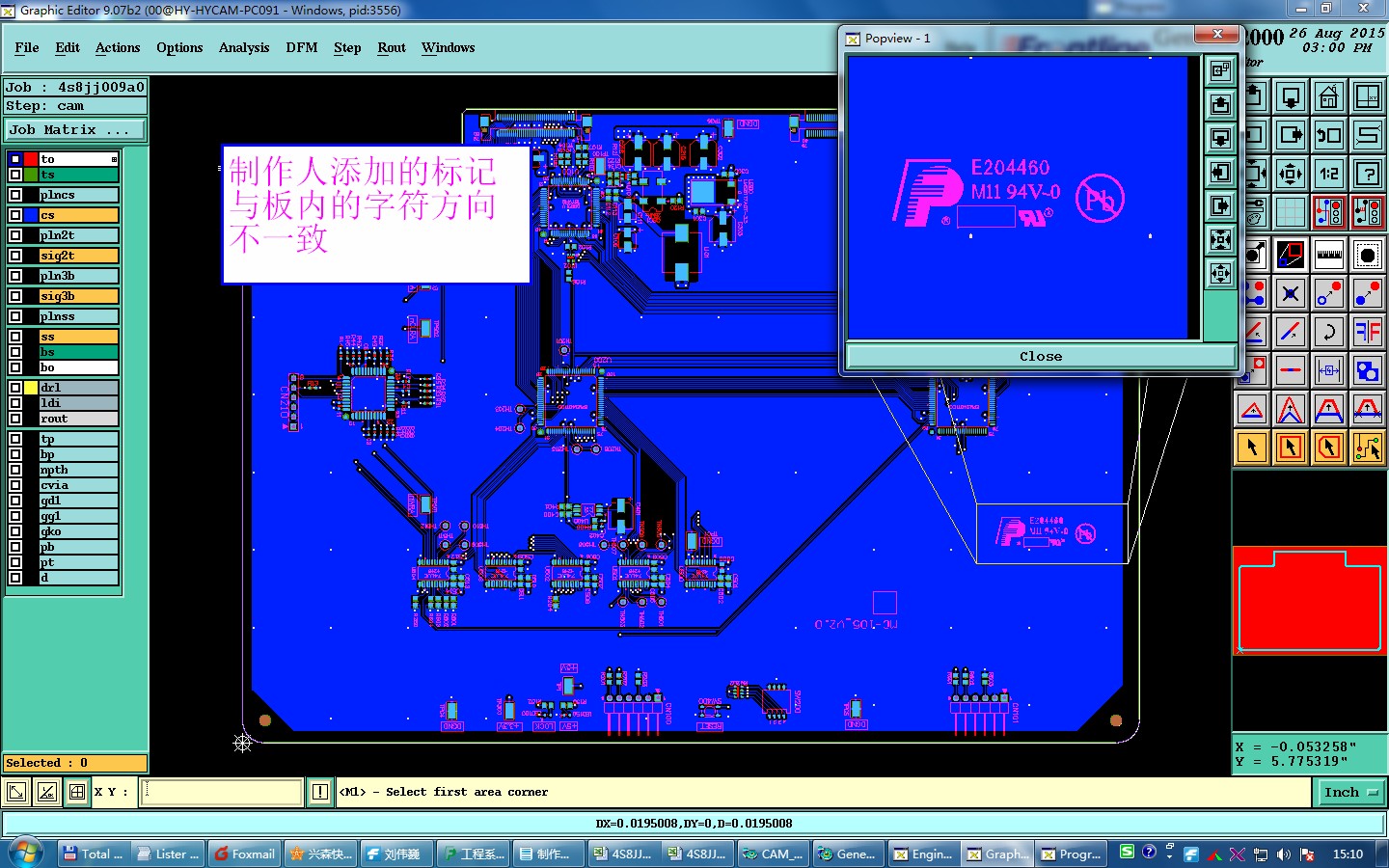Click the Job Matrix button
Viewport: 1389px width, 868px height.
(x=76, y=129)
